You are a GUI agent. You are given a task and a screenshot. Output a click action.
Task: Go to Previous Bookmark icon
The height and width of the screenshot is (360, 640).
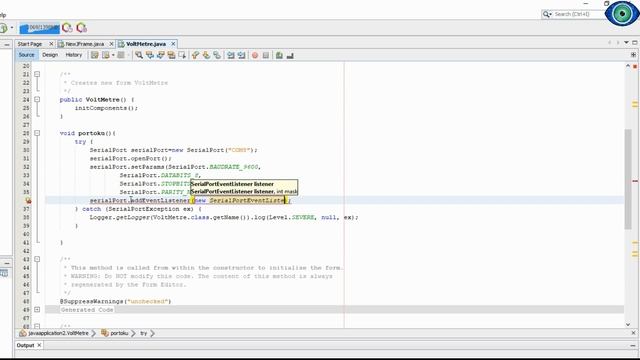click(195, 55)
